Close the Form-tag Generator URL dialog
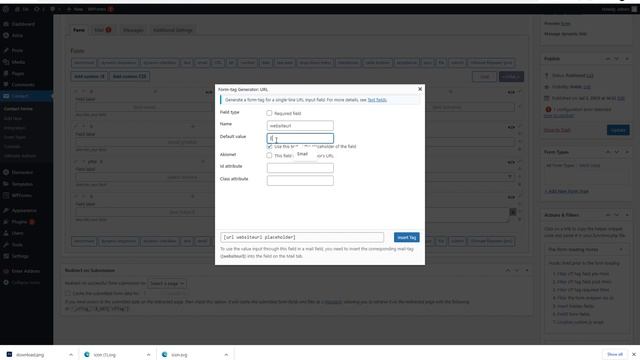This screenshot has width=640, height=360. tap(420, 89)
